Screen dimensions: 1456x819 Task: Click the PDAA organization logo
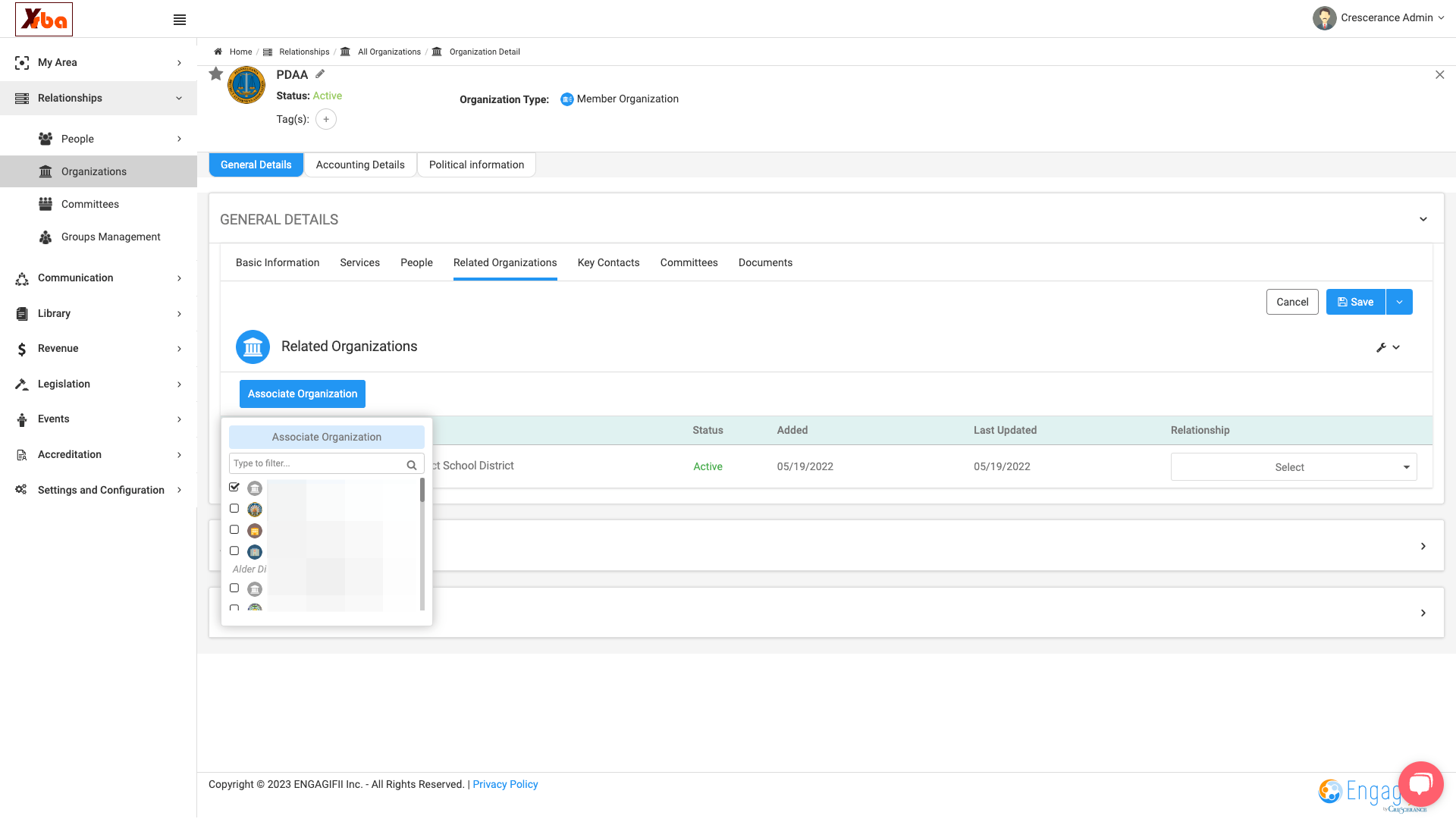[246, 85]
